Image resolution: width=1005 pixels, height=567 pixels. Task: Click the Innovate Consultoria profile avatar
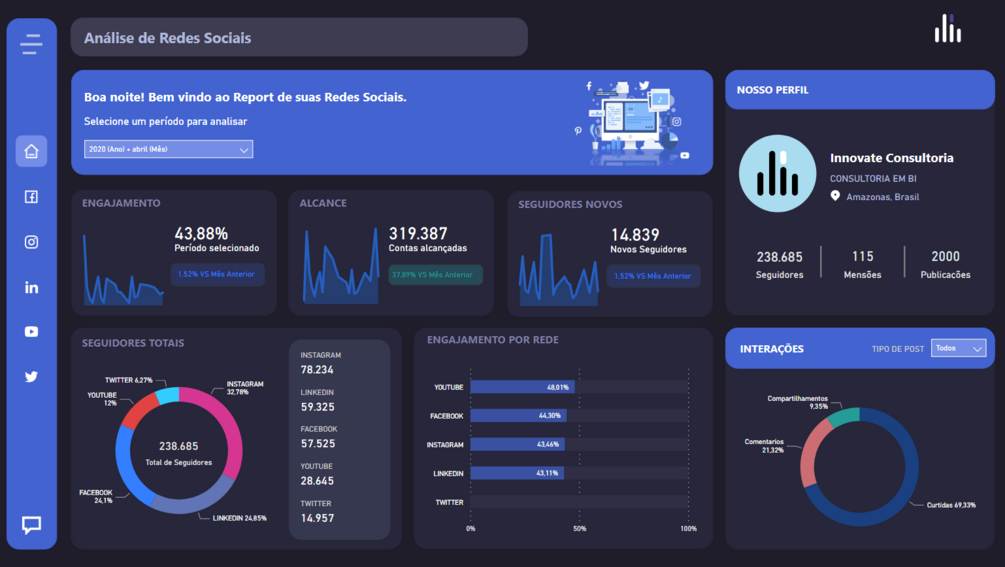pyautogui.click(x=777, y=174)
